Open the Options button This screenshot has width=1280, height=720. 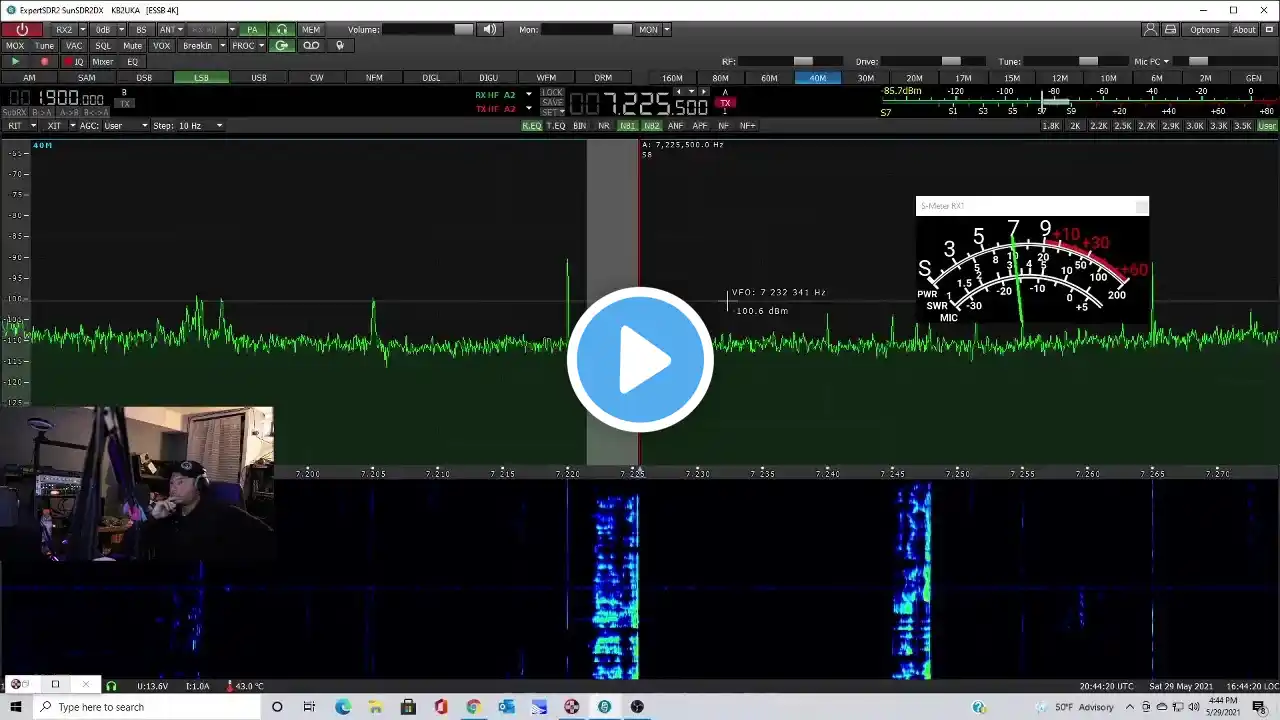(1205, 30)
